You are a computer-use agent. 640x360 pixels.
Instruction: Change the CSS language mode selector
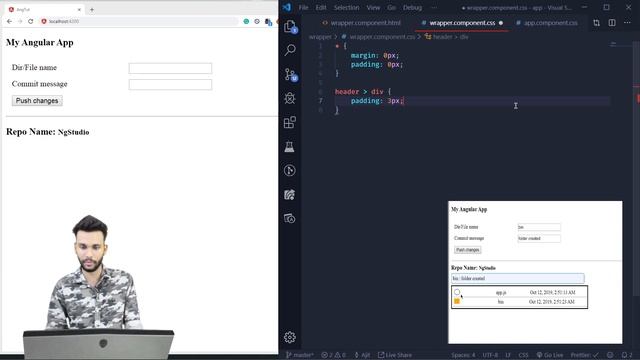point(524,355)
